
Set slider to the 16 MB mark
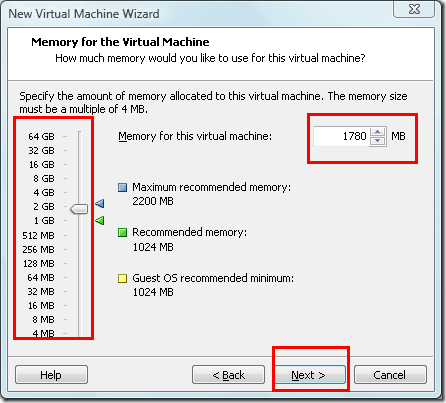tap(80, 306)
